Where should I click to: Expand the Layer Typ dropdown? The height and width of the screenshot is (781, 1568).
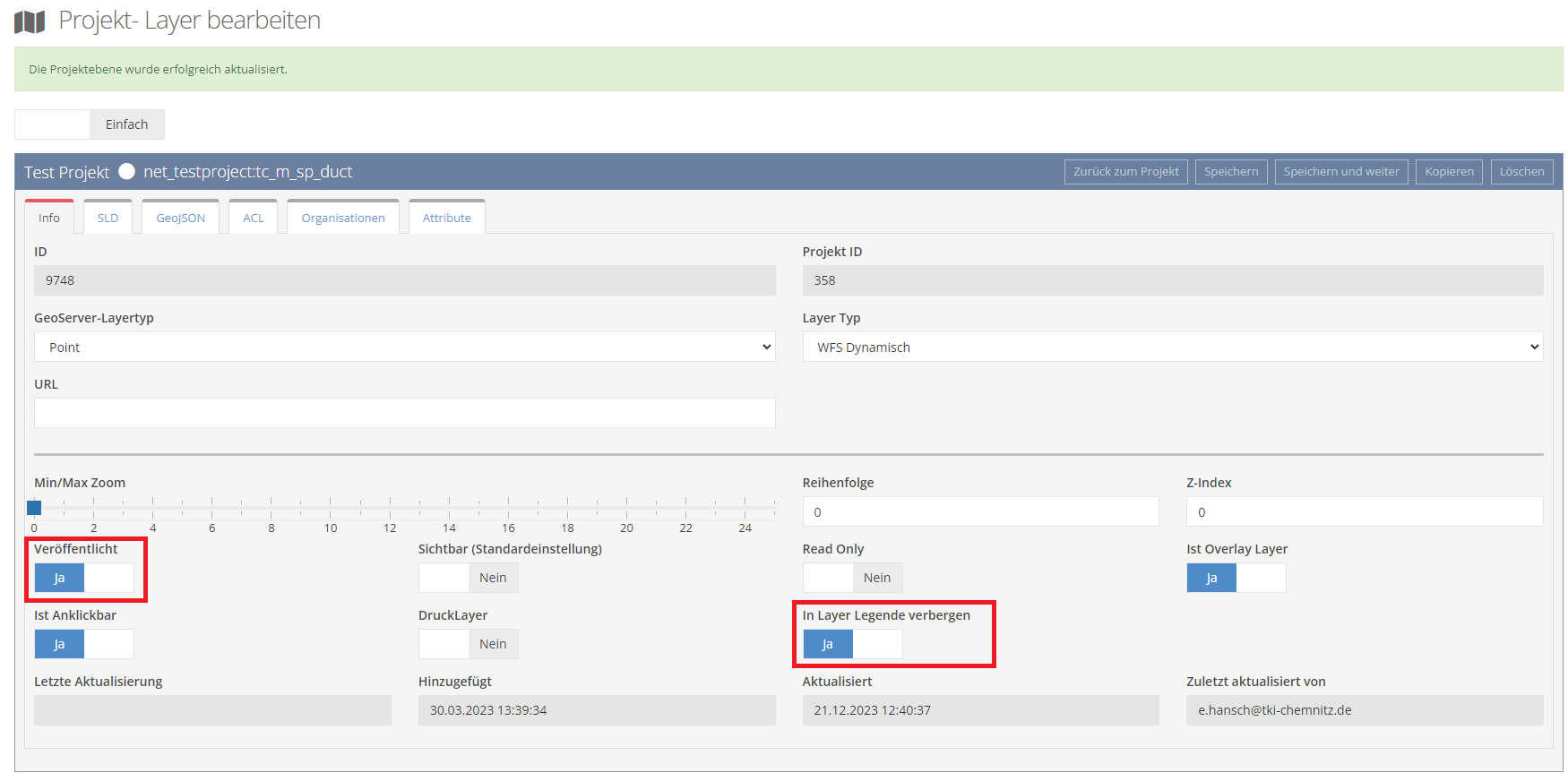pyautogui.click(x=1172, y=348)
